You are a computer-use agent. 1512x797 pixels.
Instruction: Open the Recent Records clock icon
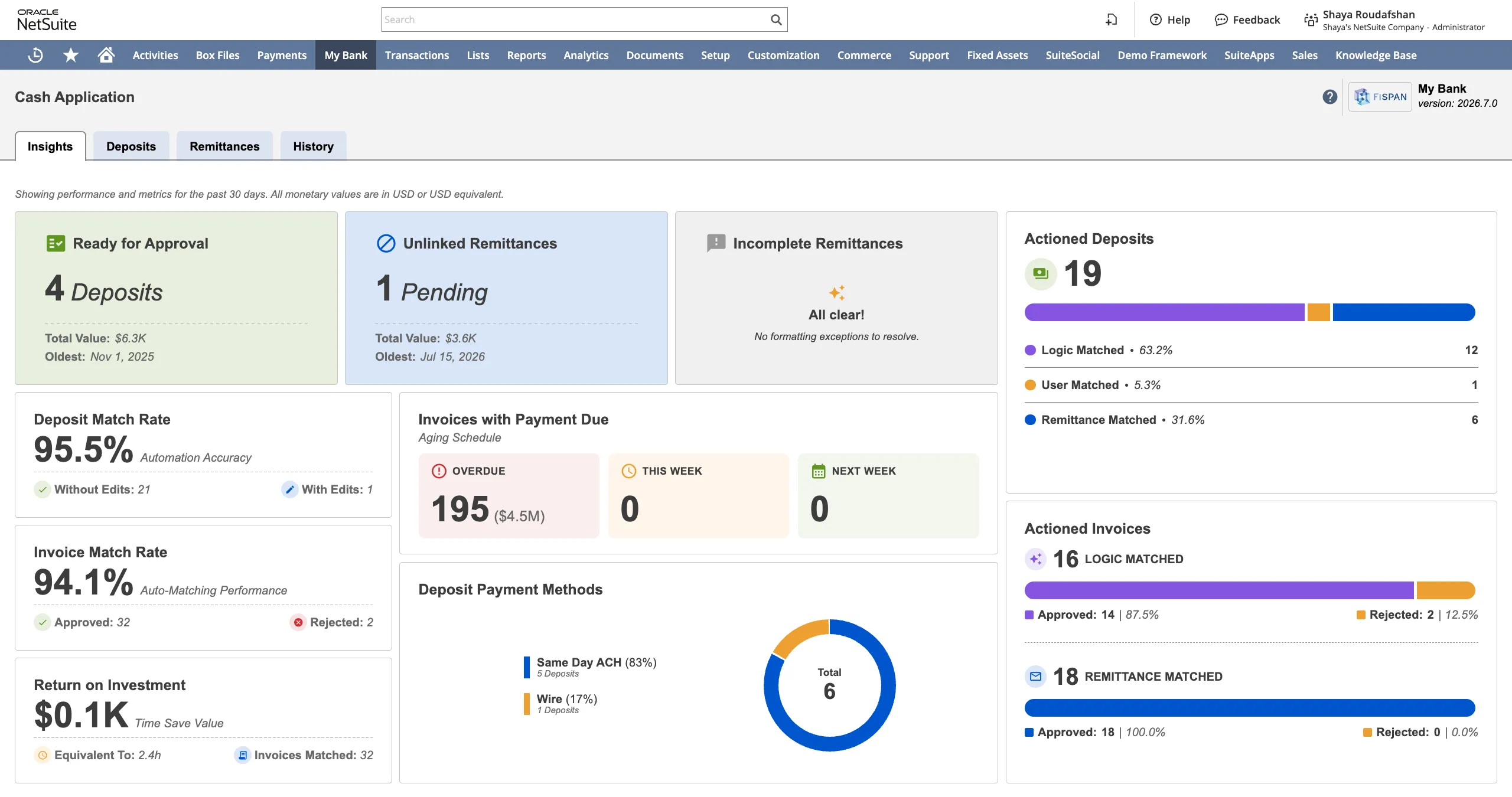[x=35, y=55]
